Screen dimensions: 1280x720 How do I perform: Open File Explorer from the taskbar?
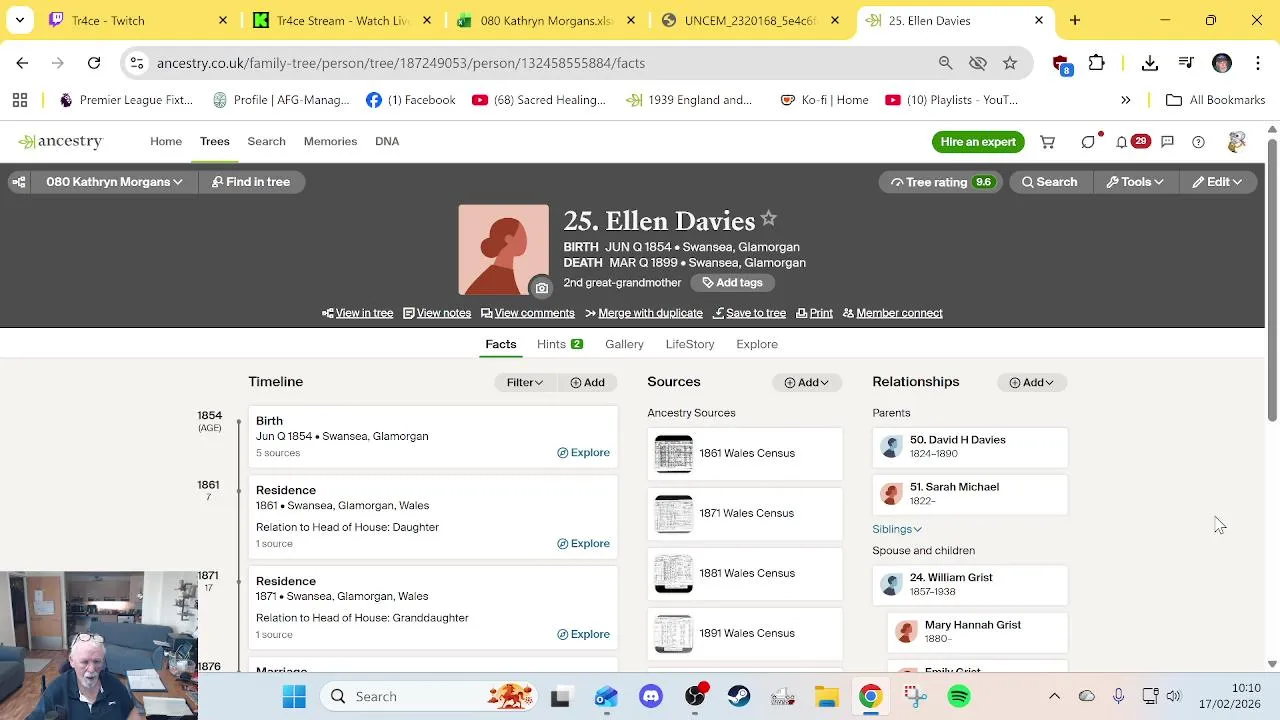point(827,696)
